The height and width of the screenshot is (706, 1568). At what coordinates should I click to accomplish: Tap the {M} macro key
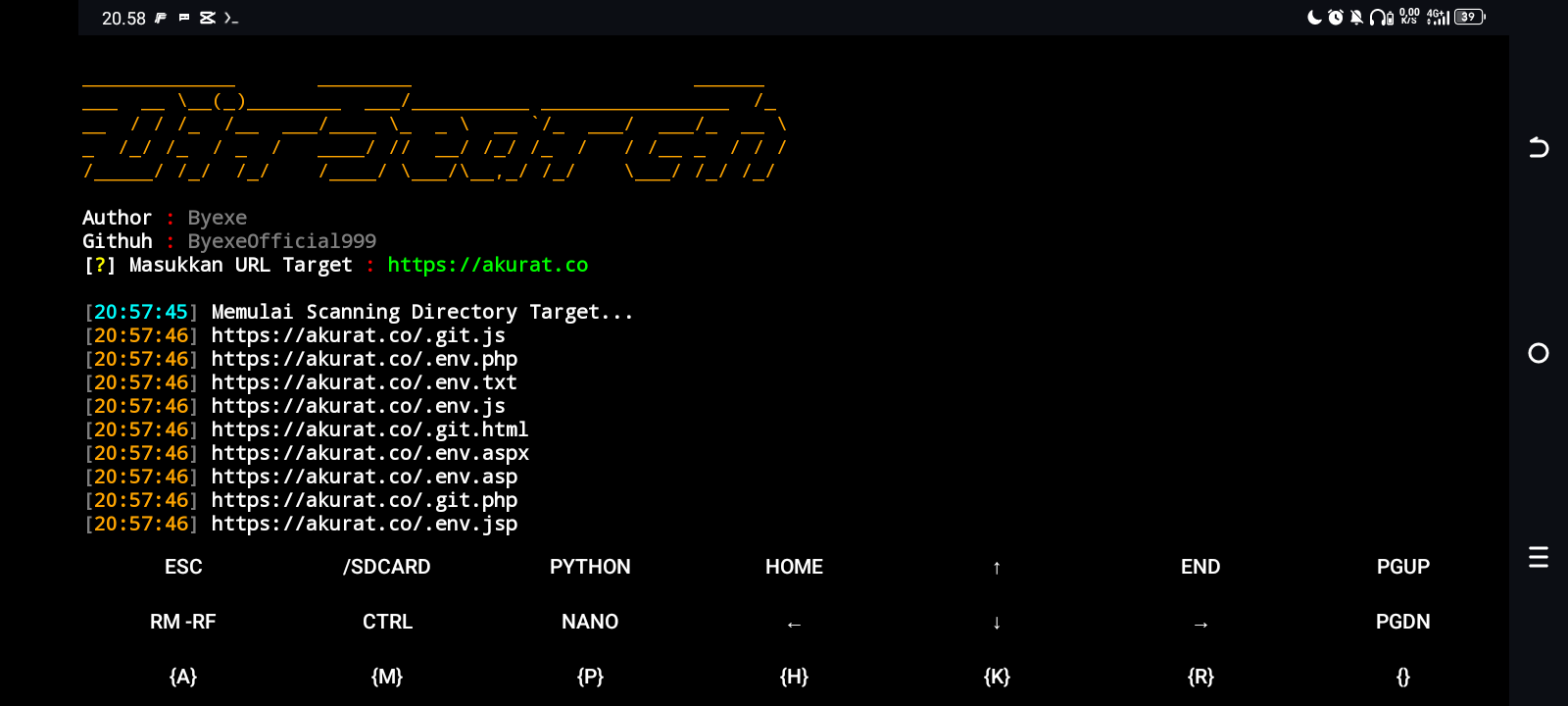click(387, 677)
